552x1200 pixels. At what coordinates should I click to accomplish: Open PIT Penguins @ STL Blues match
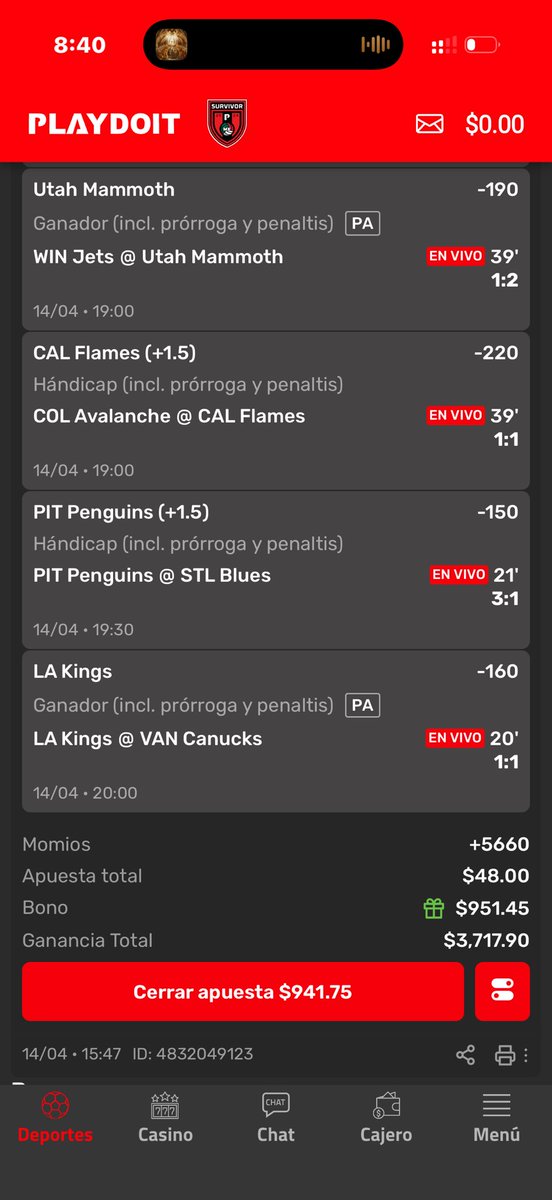tap(152, 575)
